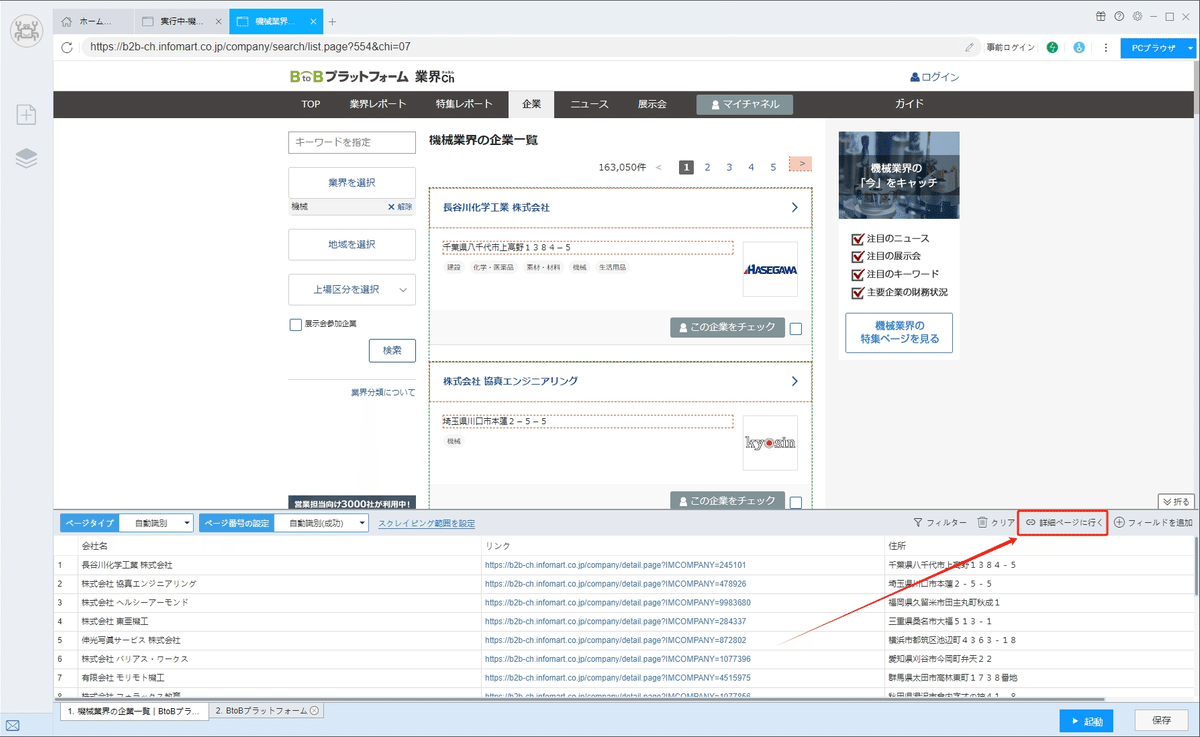Remove 機械 filter with 解除 x
Viewport: 1200px width, 737px height.
pos(400,207)
